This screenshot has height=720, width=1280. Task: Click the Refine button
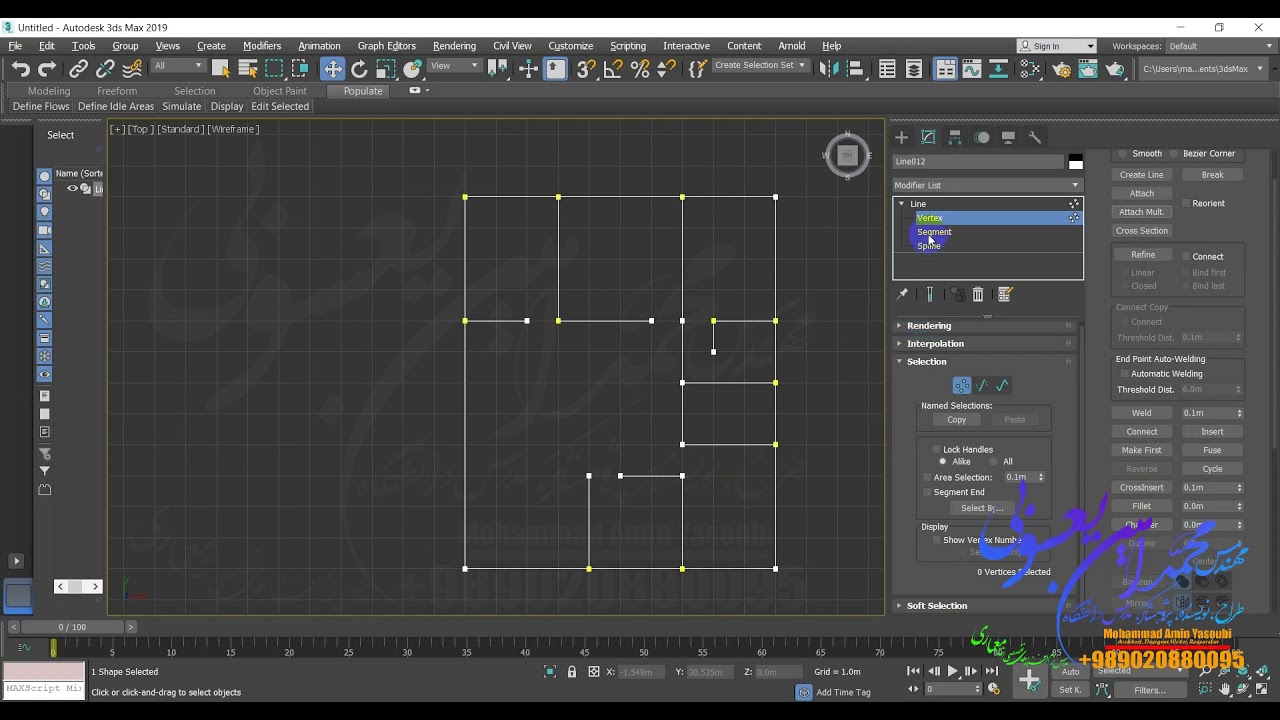click(x=1142, y=254)
